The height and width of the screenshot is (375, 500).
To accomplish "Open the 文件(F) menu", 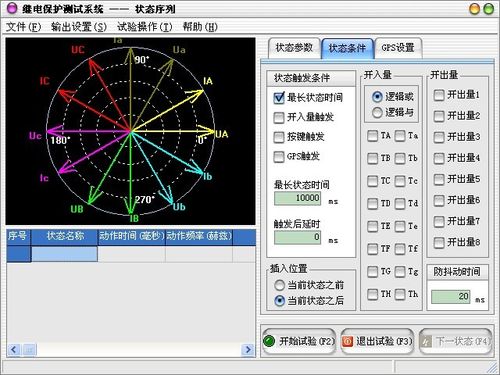I will tap(23, 27).
